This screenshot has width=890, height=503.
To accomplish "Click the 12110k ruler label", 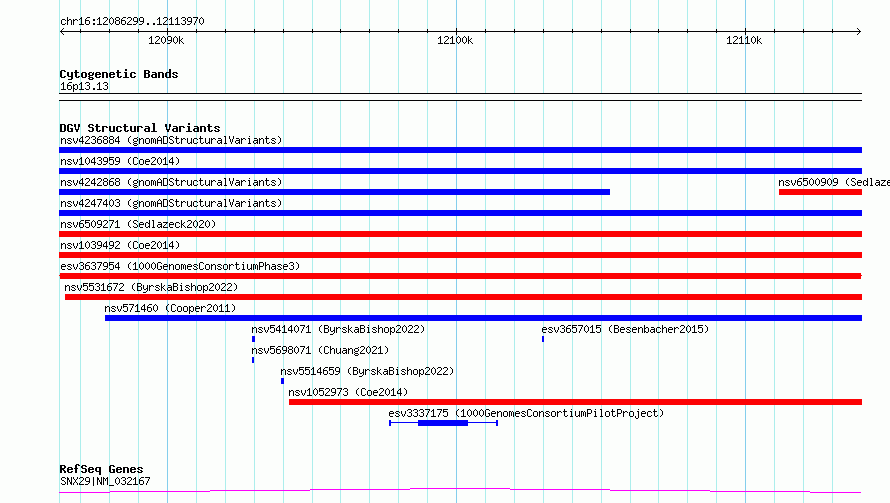I will (744, 40).
